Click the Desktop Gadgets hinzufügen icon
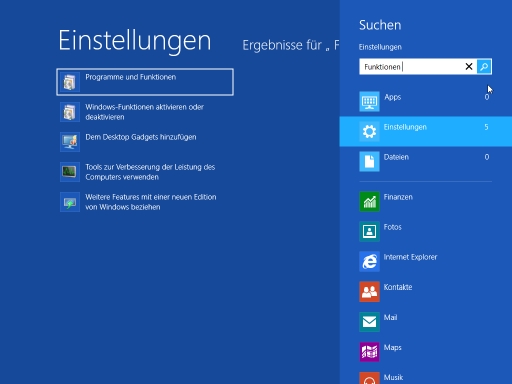The image size is (512, 384). click(70, 142)
